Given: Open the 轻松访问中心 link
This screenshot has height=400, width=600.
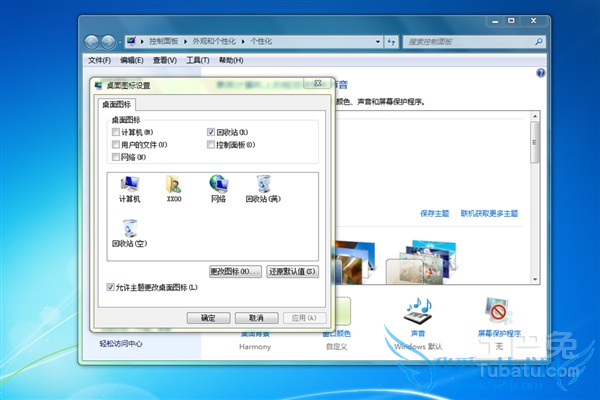Looking at the screenshot, I should coord(121,343).
